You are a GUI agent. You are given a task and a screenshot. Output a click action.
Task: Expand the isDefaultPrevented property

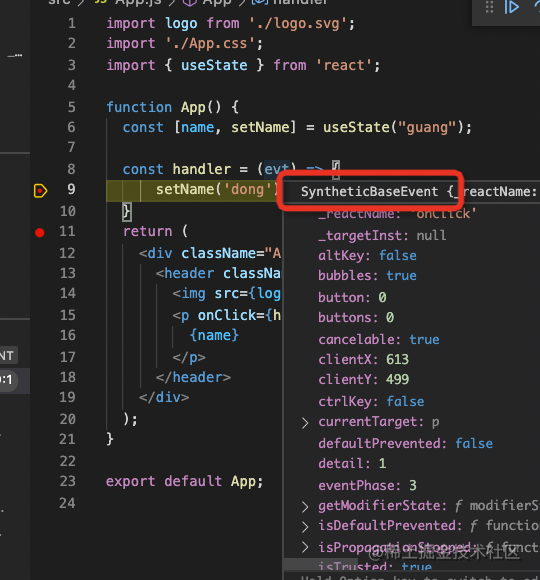pyautogui.click(x=305, y=526)
